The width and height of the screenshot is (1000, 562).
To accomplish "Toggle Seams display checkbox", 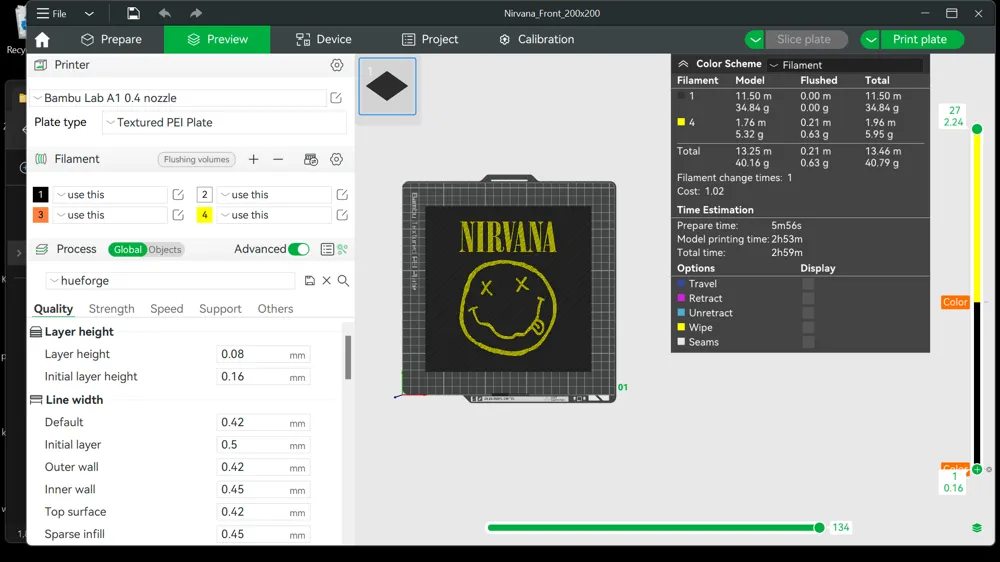I will point(808,342).
